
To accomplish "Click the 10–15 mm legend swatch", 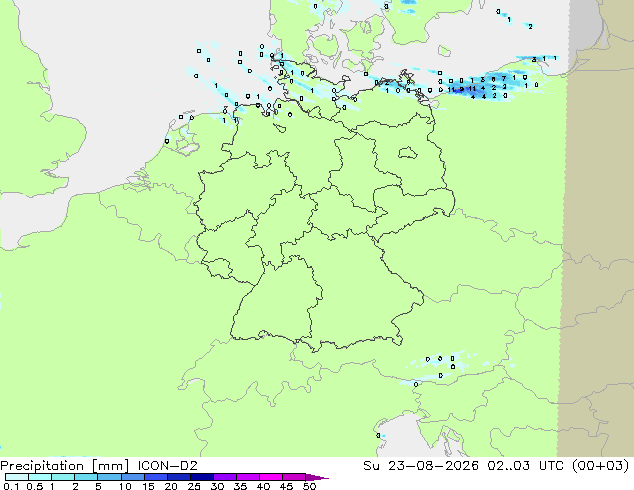I will [133, 477].
